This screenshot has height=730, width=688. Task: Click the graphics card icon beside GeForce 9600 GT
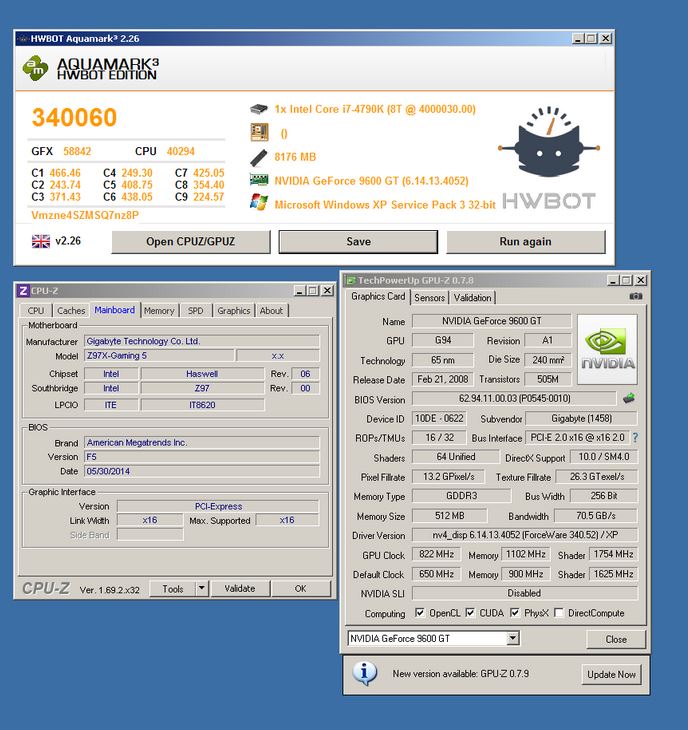coord(259,180)
